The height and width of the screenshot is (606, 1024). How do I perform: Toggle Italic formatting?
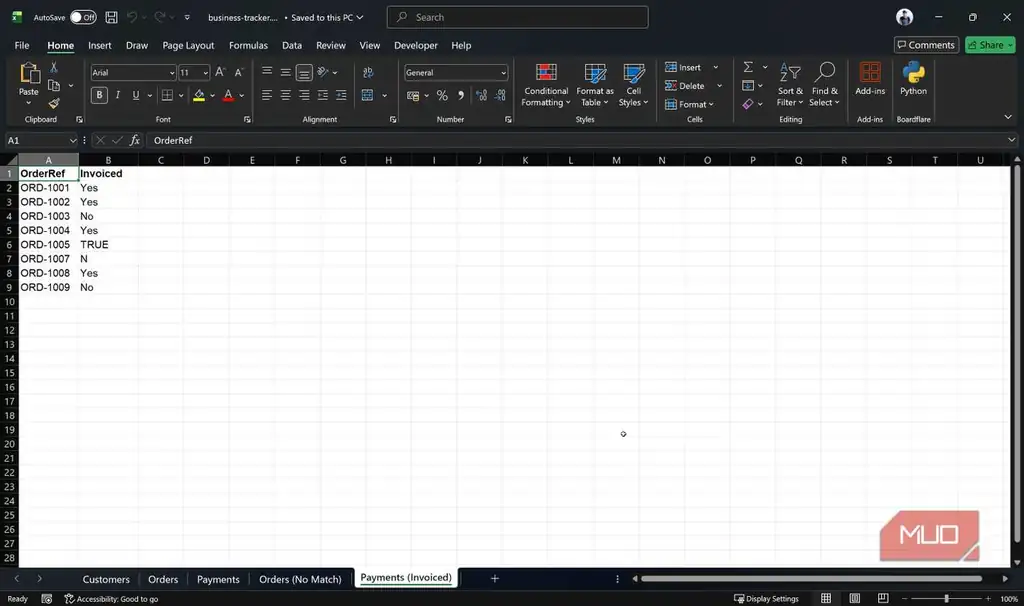click(118, 95)
